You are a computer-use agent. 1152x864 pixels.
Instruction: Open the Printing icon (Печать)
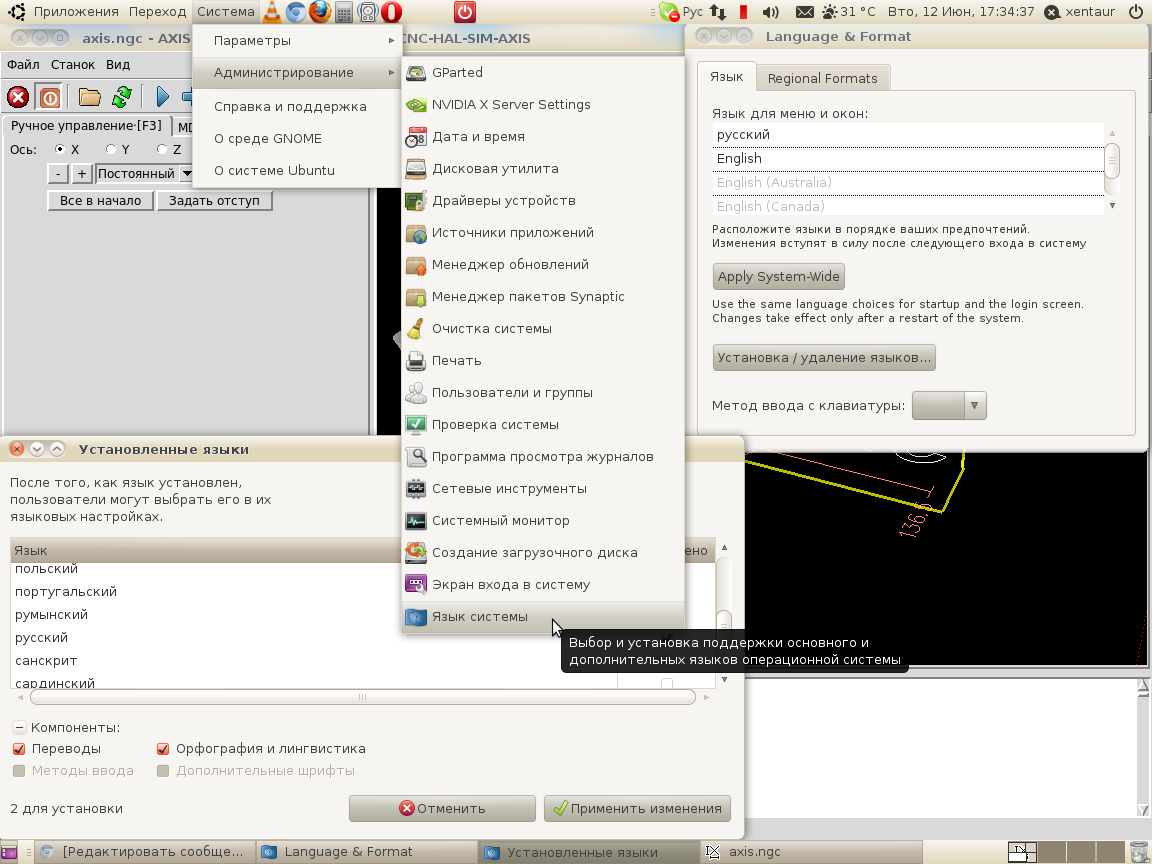[x=416, y=361]
